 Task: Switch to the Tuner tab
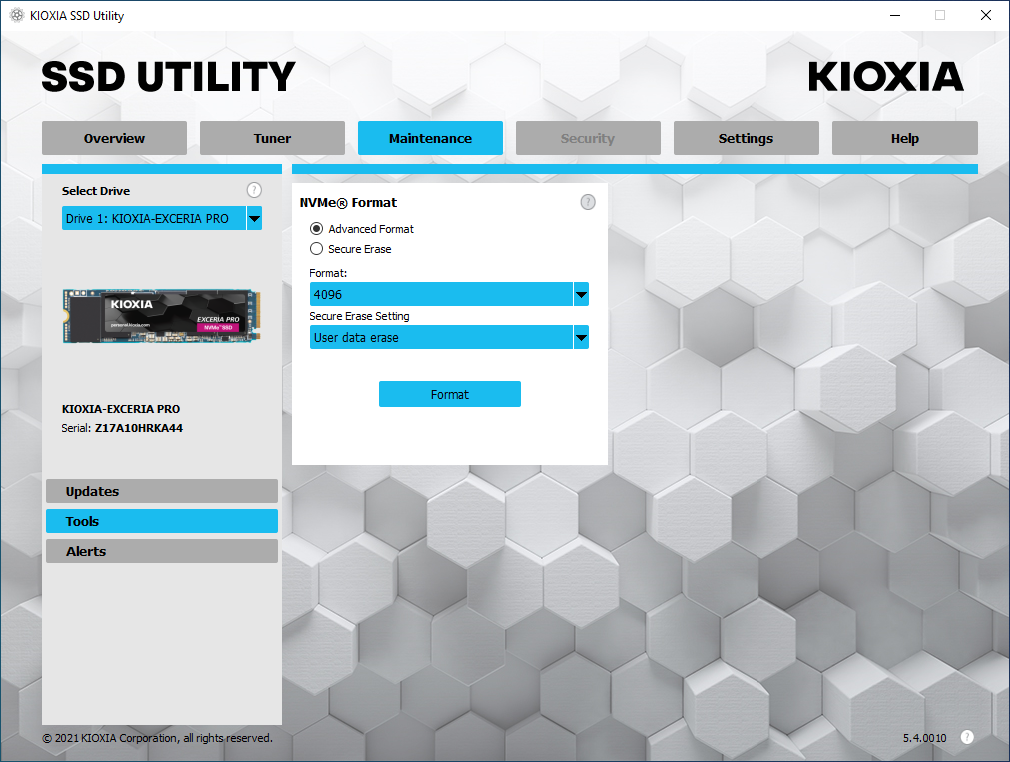(x=272, y=138)
